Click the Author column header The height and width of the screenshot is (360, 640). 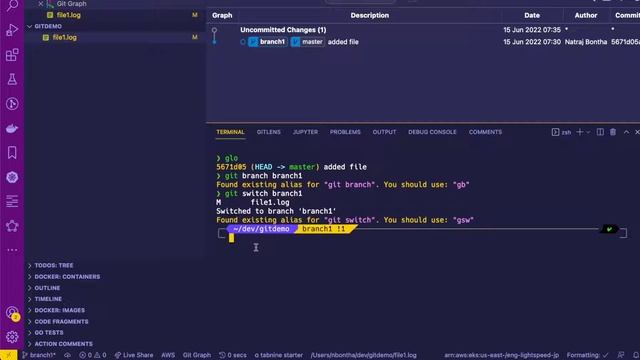click(586, 16)
